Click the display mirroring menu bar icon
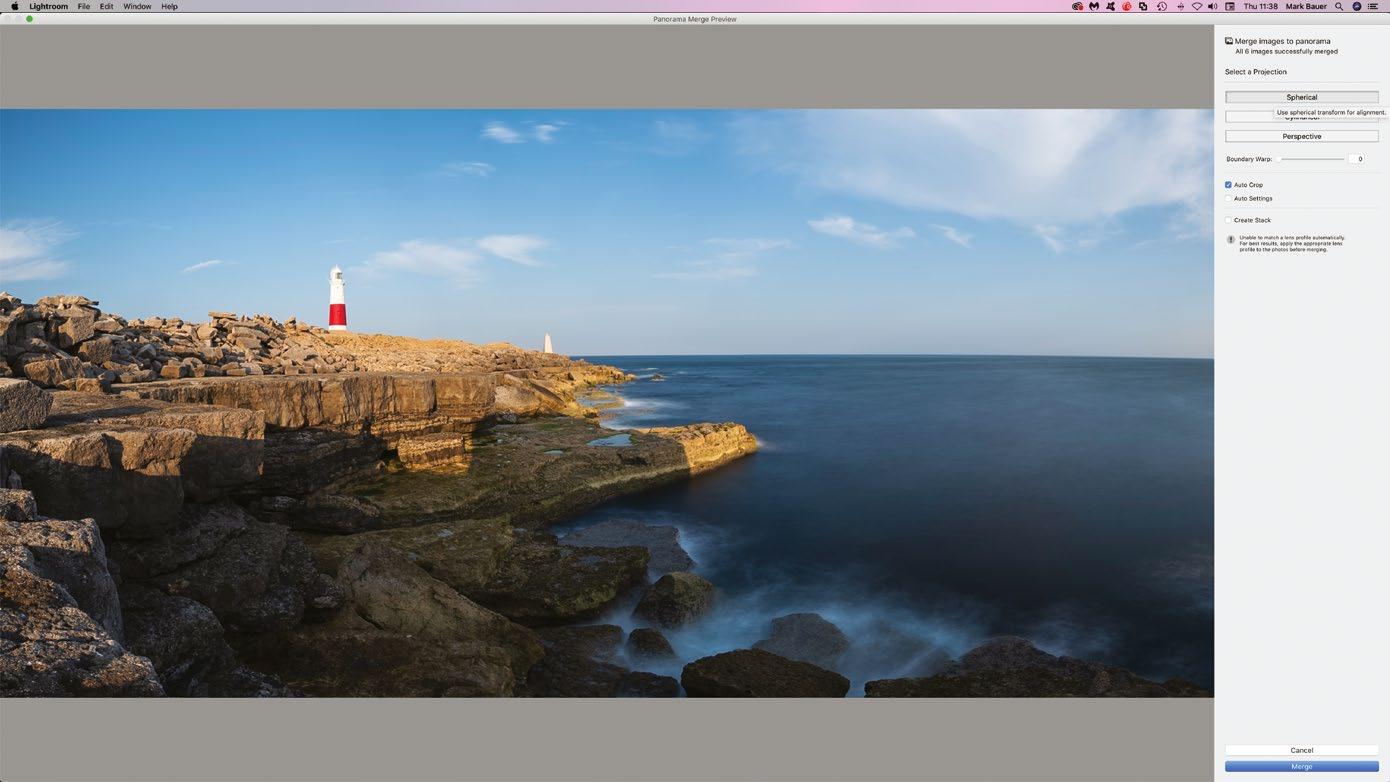The width and height of the screenshot is (1390, 782). pos(1144,6)
